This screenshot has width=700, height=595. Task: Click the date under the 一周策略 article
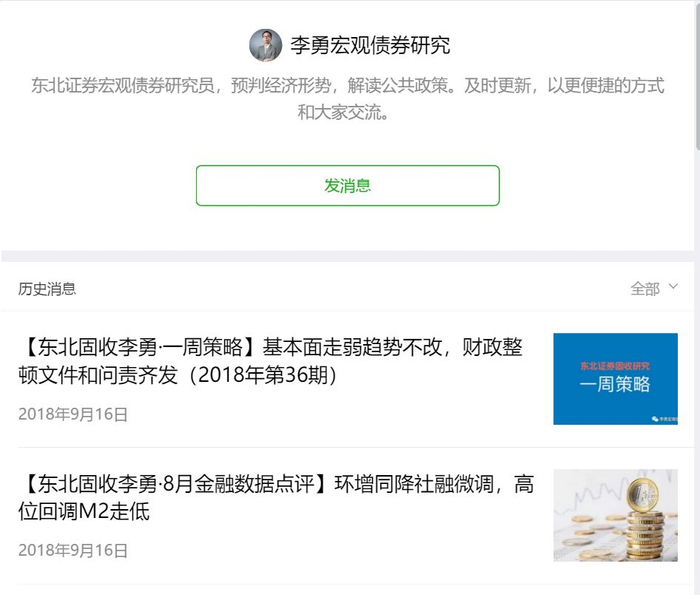(x=73, y=414)
